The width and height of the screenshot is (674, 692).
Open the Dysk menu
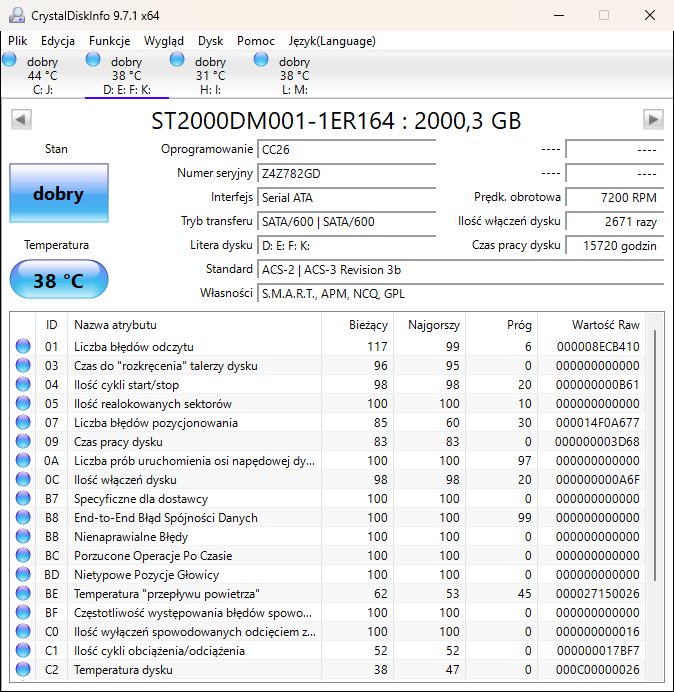point(210,41)
